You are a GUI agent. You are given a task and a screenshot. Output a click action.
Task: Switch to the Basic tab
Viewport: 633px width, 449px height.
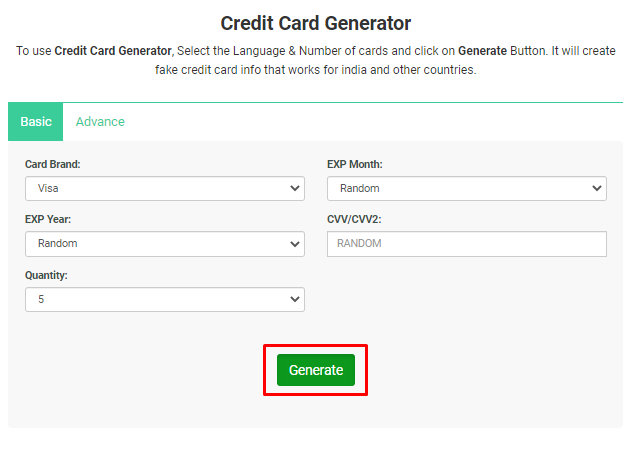36,122
